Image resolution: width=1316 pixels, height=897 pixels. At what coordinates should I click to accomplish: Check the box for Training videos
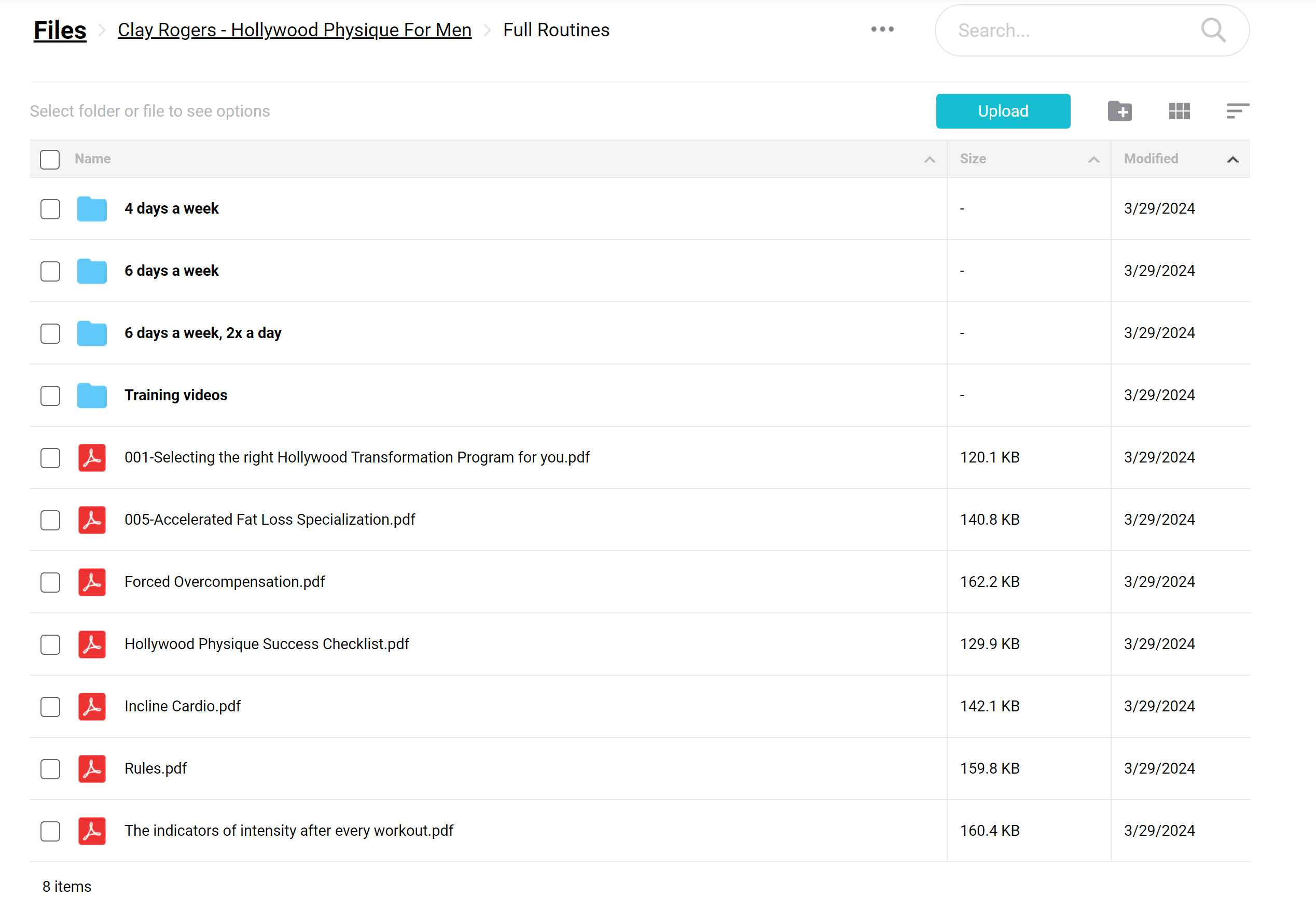click(x=50, y=396)
